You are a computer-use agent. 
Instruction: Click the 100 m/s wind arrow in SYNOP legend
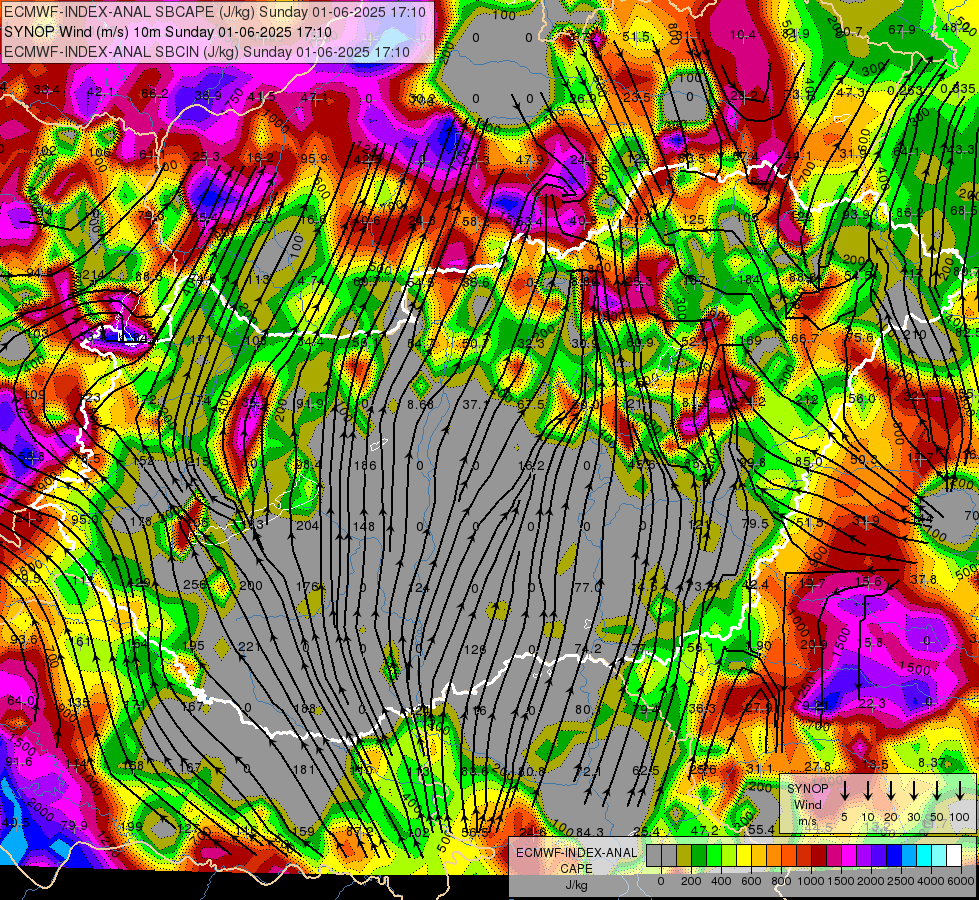(960, 791)
